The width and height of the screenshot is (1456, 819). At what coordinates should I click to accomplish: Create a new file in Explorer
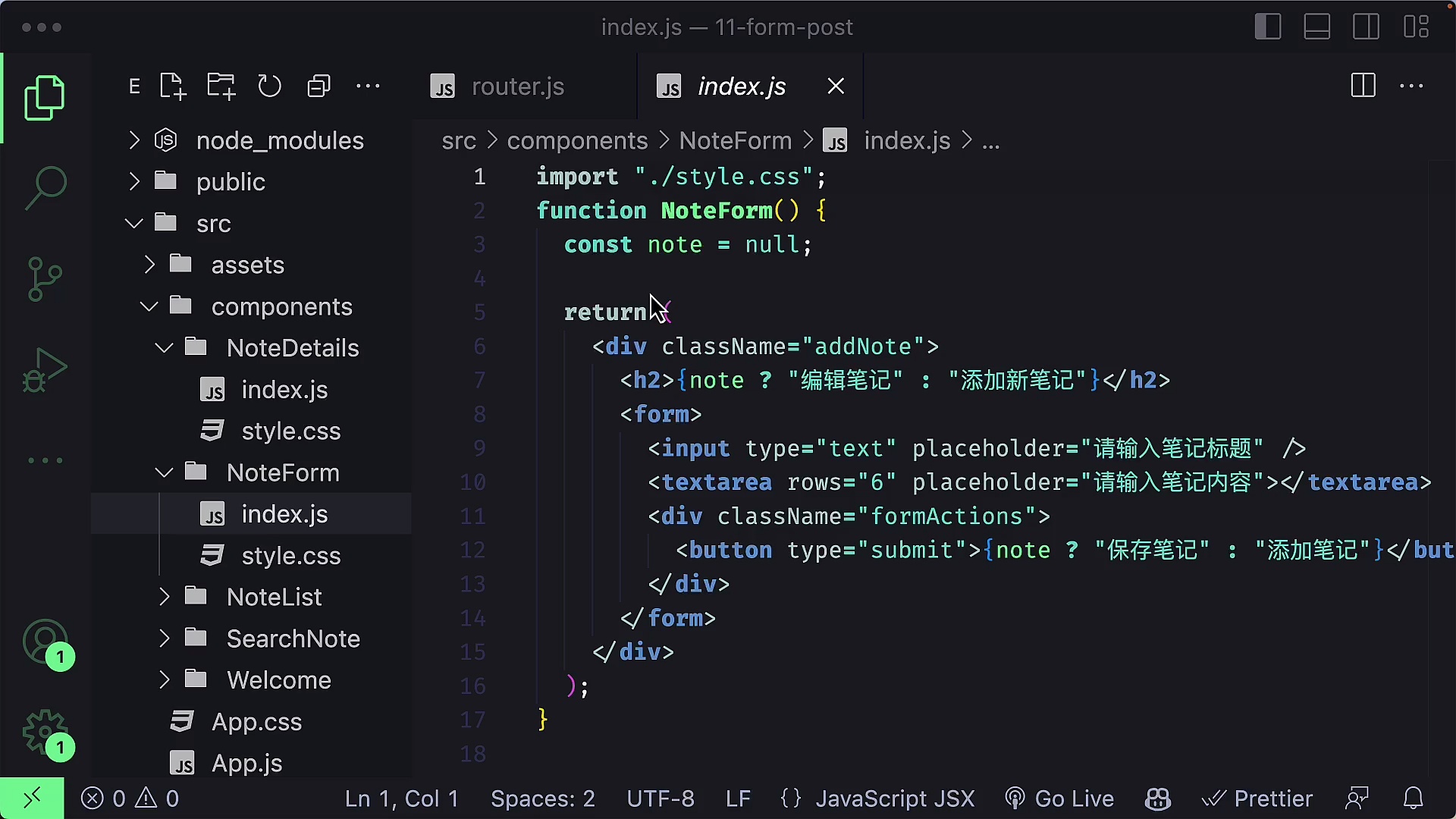point(173,86)
